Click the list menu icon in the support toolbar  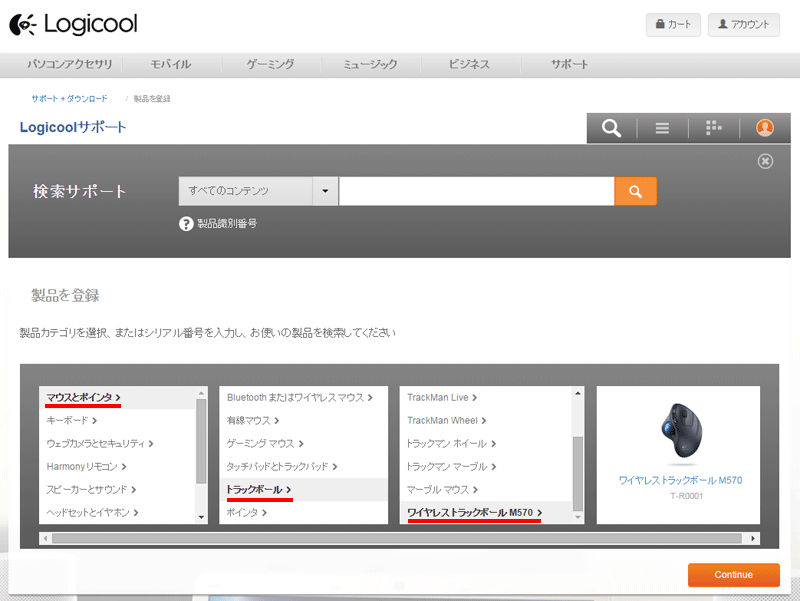[x=662, y=128]
